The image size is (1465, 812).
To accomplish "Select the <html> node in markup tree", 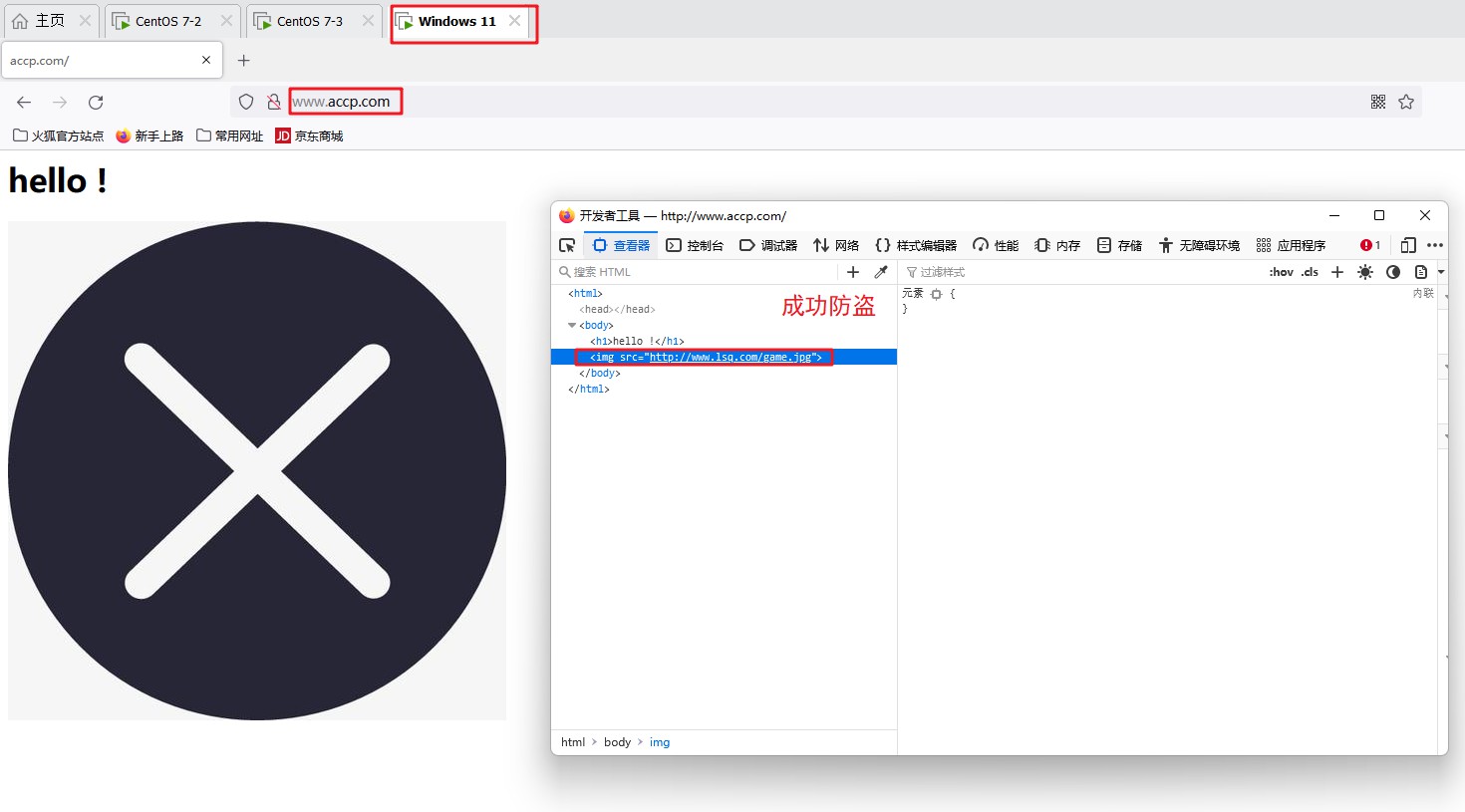I will coord(586,293).
